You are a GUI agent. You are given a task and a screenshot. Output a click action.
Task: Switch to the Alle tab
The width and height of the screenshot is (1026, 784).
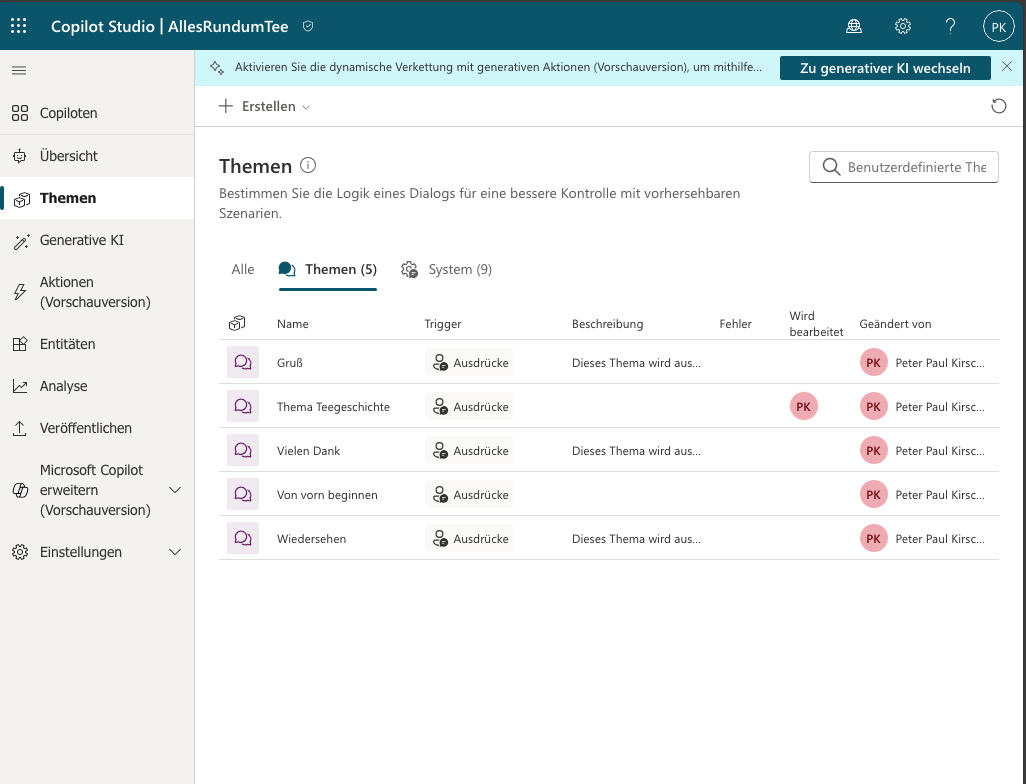click(243, 269)
